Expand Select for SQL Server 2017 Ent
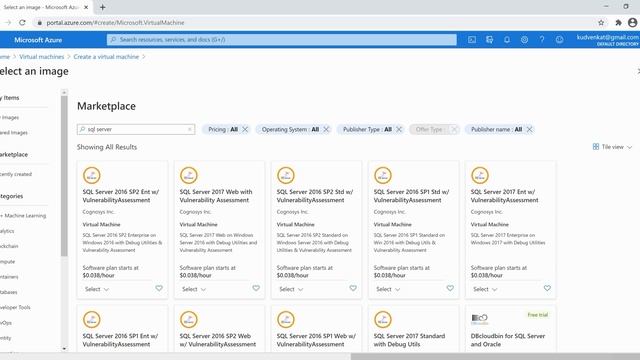640x360 pixels. pyautogui.click(x=485, y=289)
